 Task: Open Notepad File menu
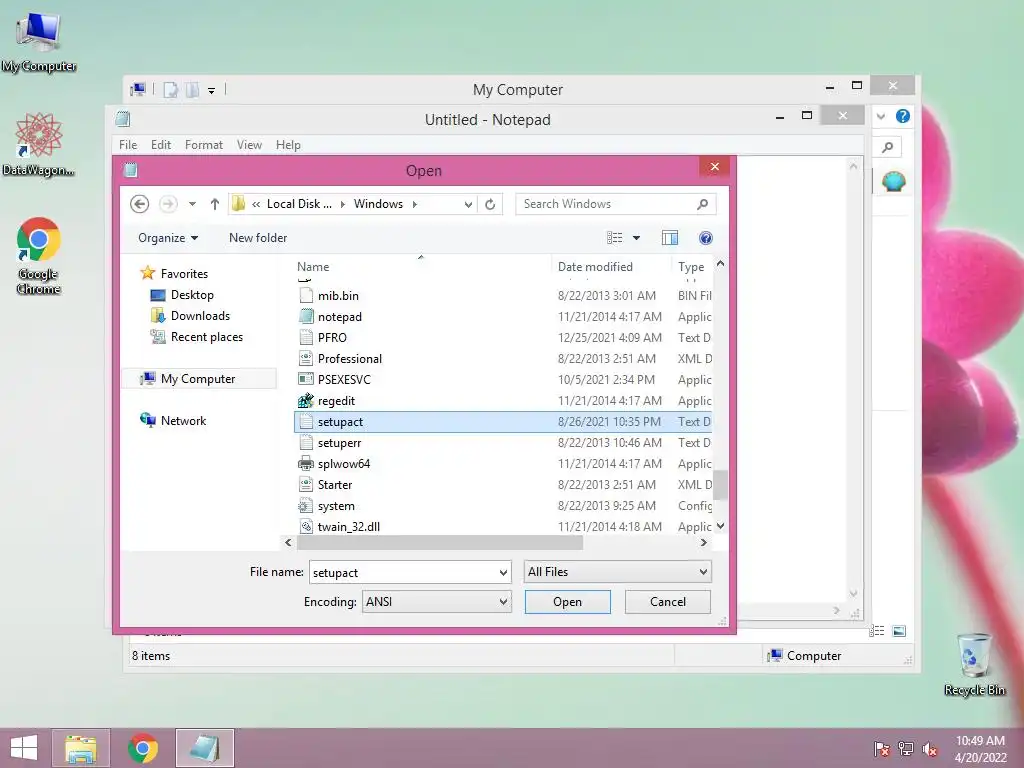click(x=128, y=145)
